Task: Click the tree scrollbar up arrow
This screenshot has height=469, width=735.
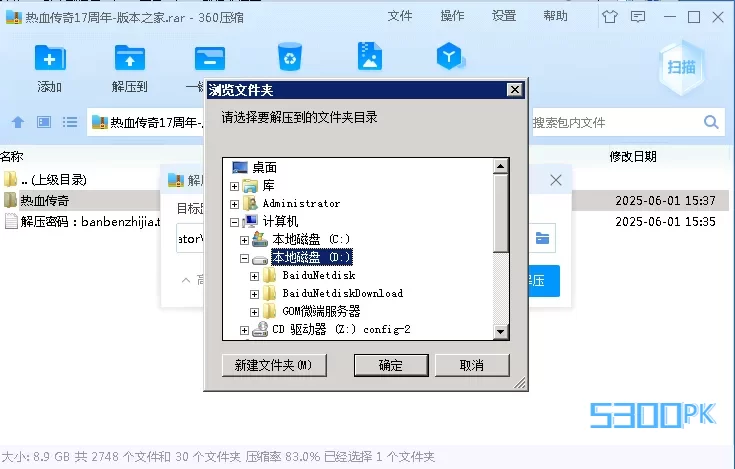Action: point(501,166)
